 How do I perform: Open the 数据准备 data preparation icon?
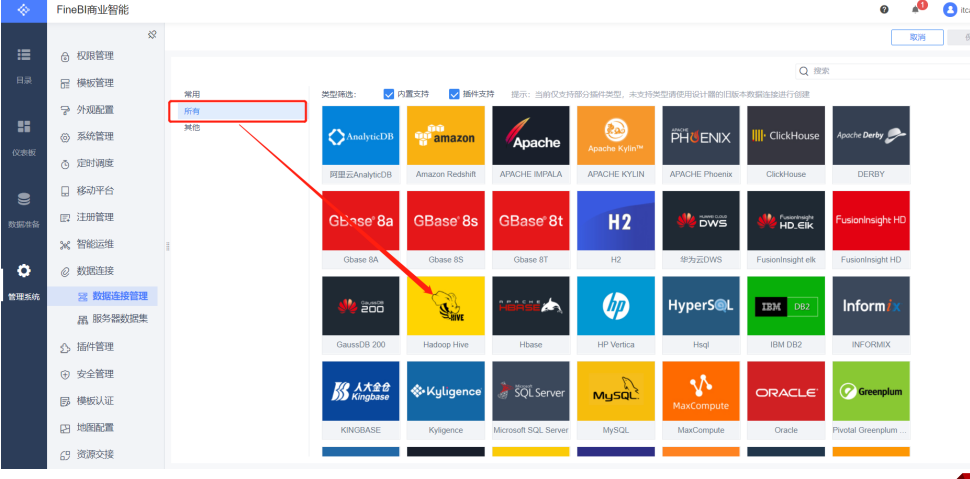click(x=24, y=199)
